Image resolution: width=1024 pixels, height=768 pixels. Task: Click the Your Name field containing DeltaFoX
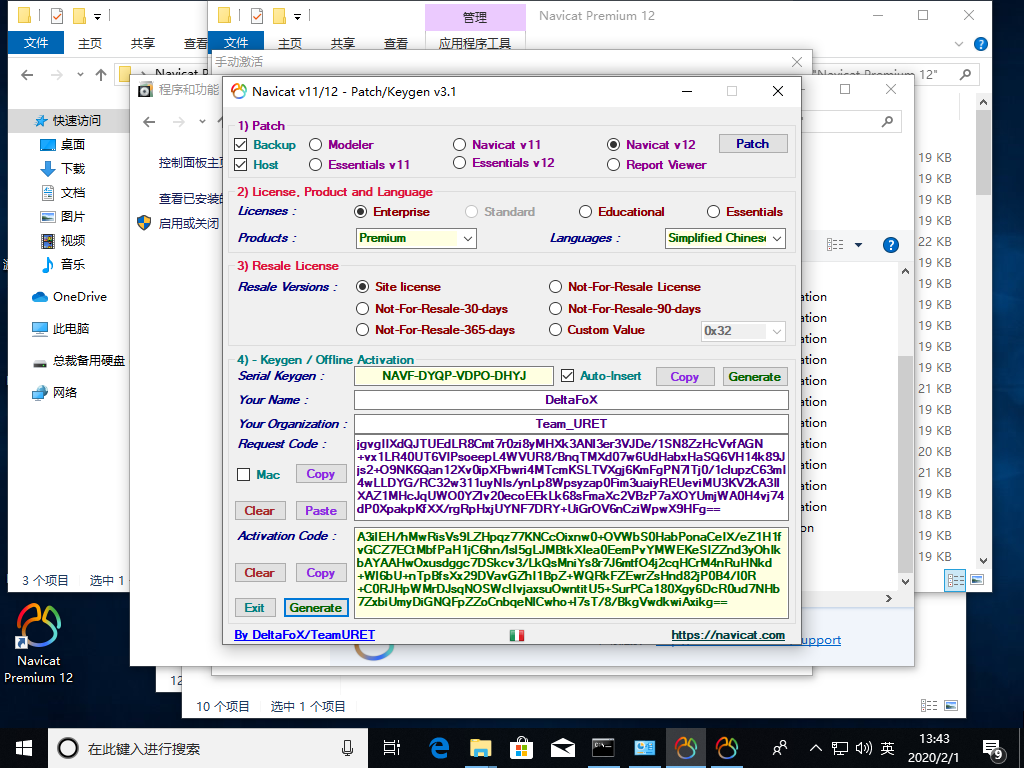[x=571, y=400]
